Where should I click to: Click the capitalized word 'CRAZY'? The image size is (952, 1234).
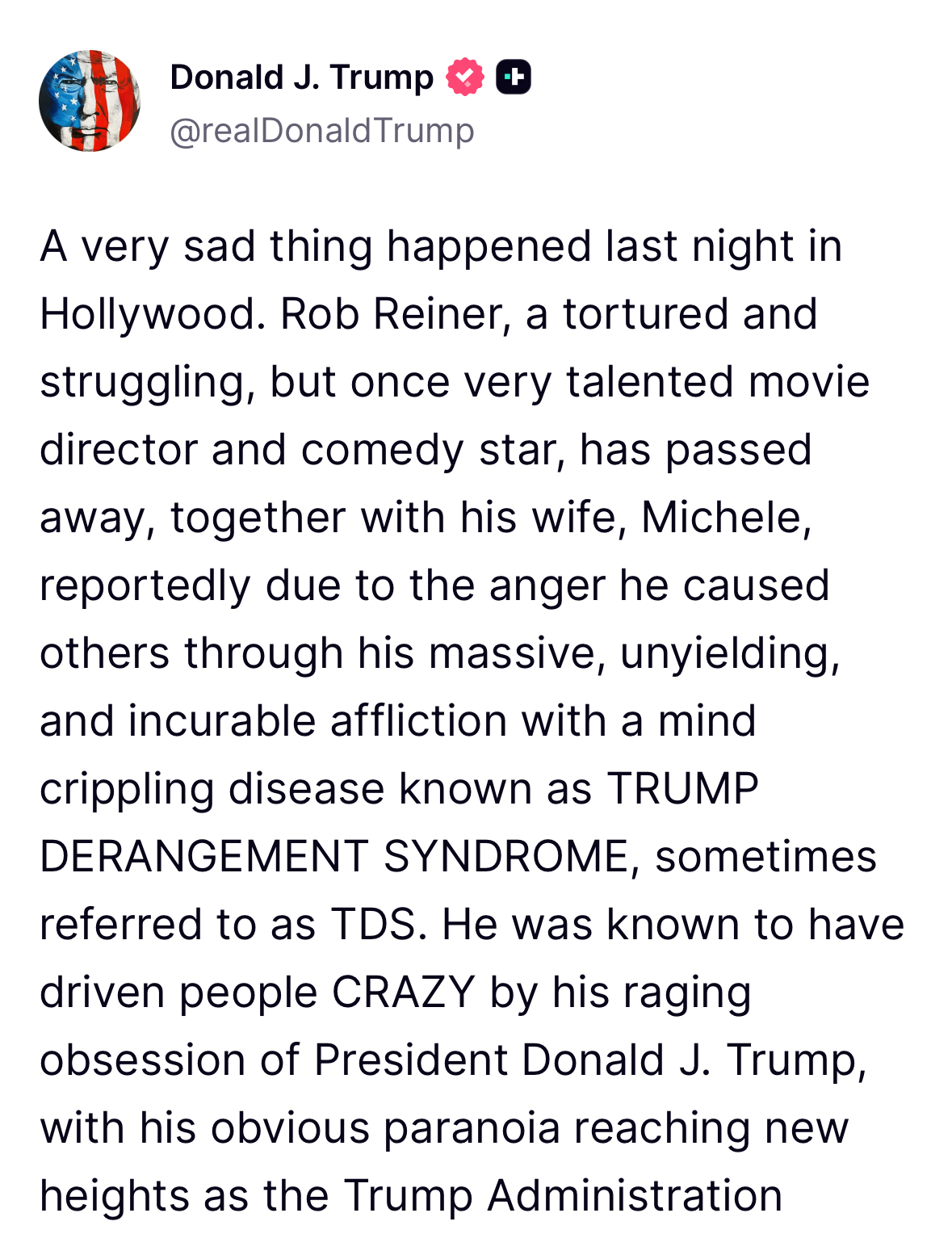click(x=403, y=993)
